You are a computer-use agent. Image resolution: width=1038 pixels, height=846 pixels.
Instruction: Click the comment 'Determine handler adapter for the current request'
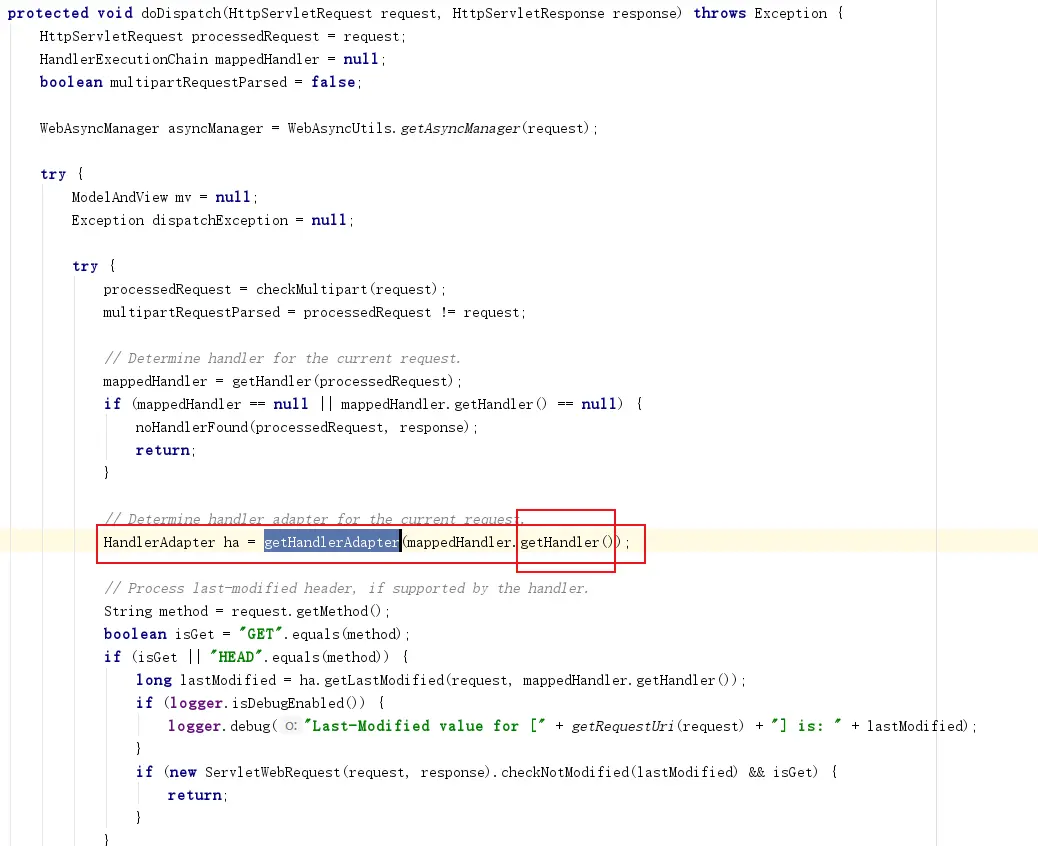click(x=314, y=519)
